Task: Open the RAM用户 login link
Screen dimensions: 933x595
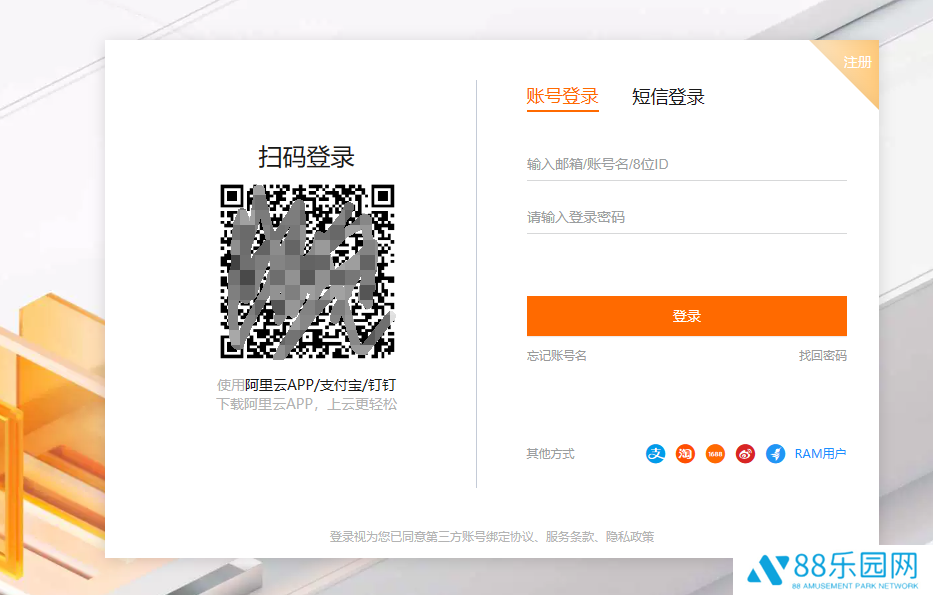Action: coord(821,454)
